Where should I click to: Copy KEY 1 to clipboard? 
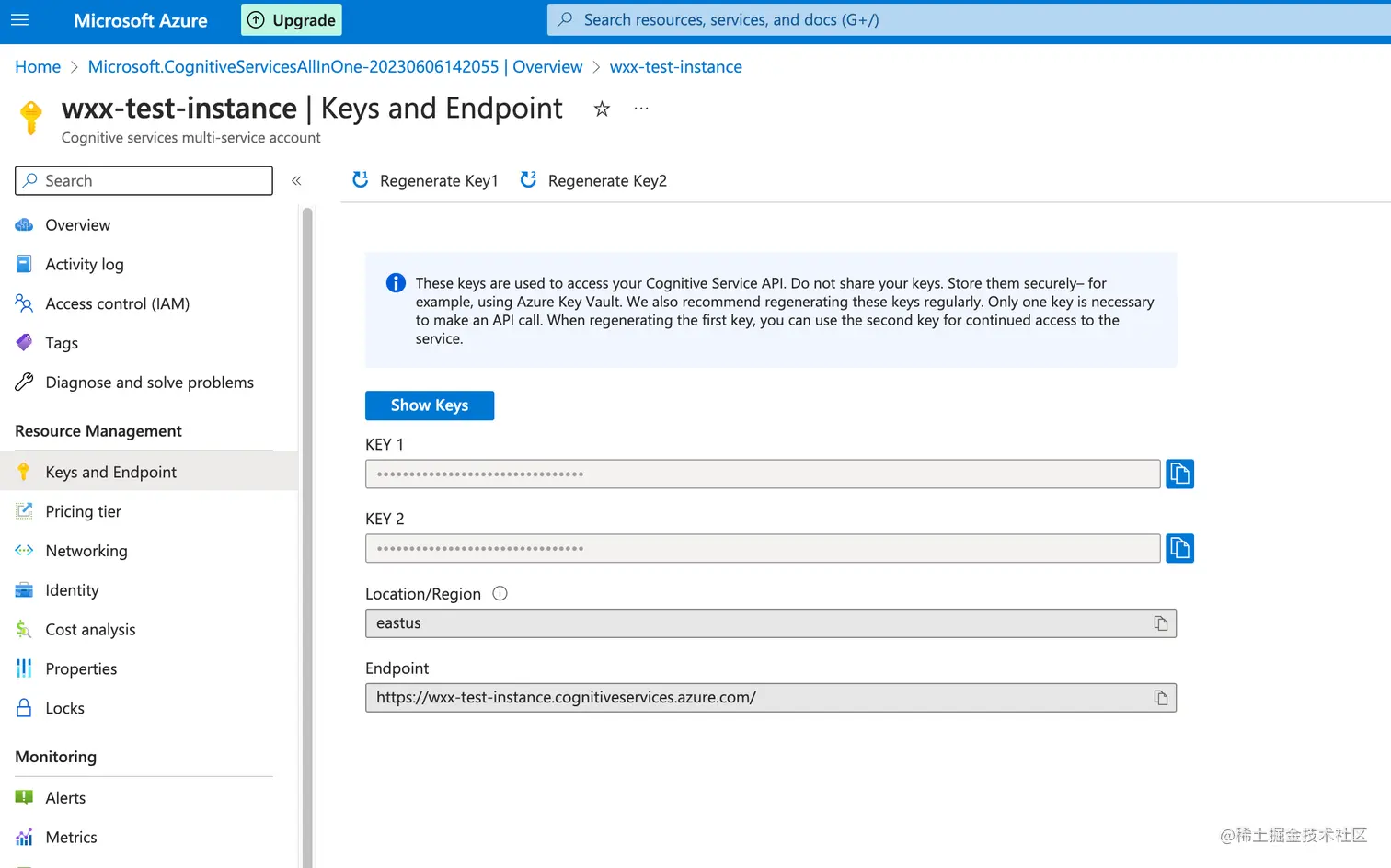(1180, 474)
